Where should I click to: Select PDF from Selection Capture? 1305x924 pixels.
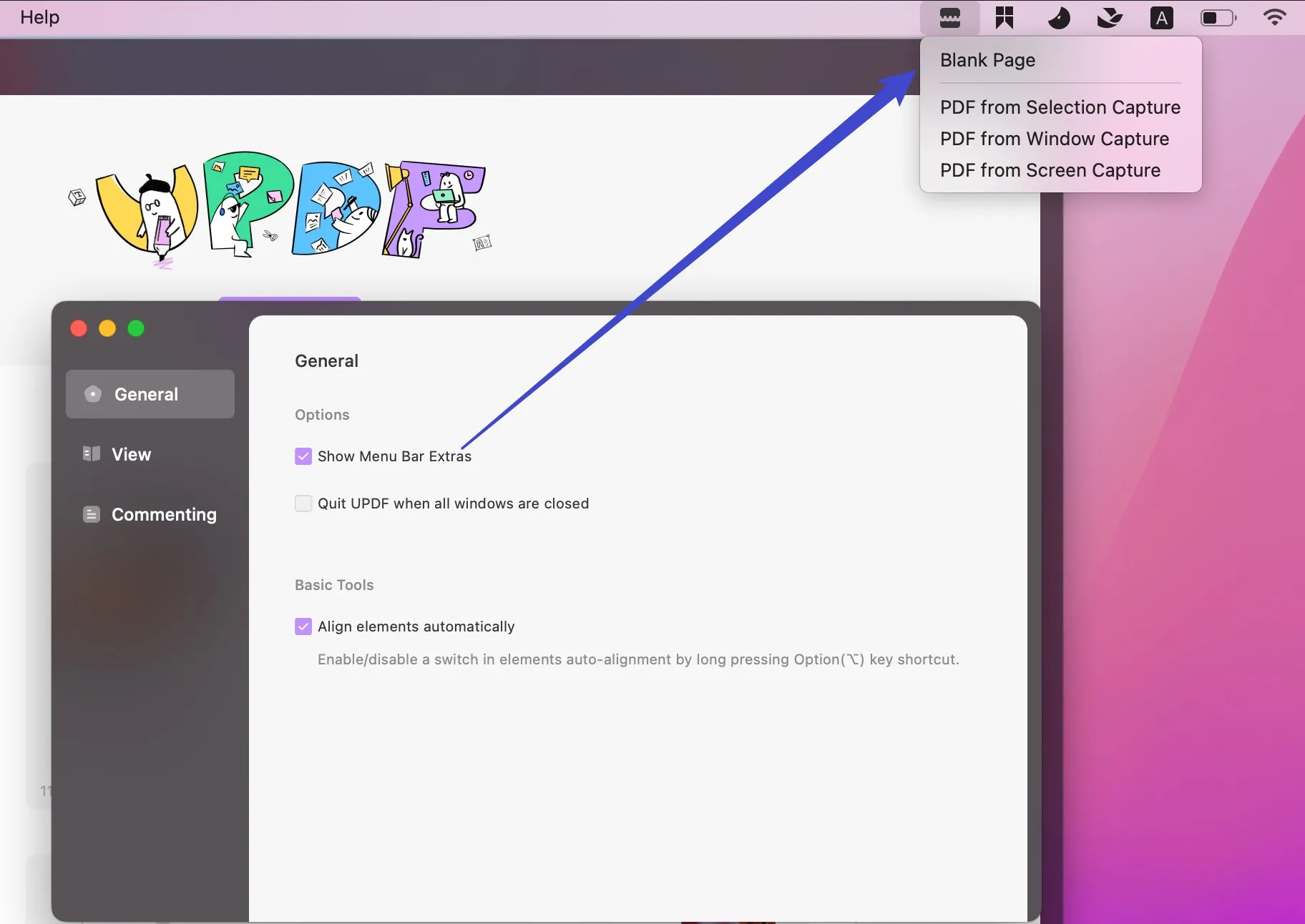(1060, 107)
